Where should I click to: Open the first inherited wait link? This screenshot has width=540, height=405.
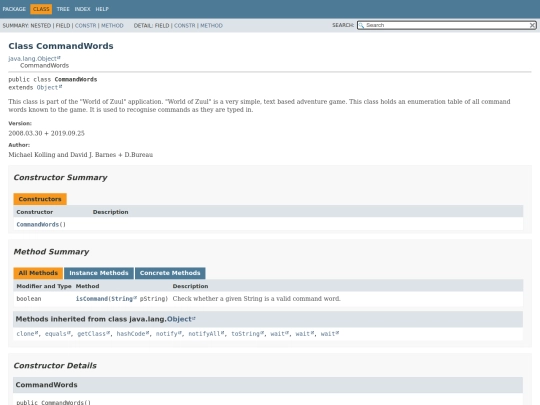pos(279,334)
